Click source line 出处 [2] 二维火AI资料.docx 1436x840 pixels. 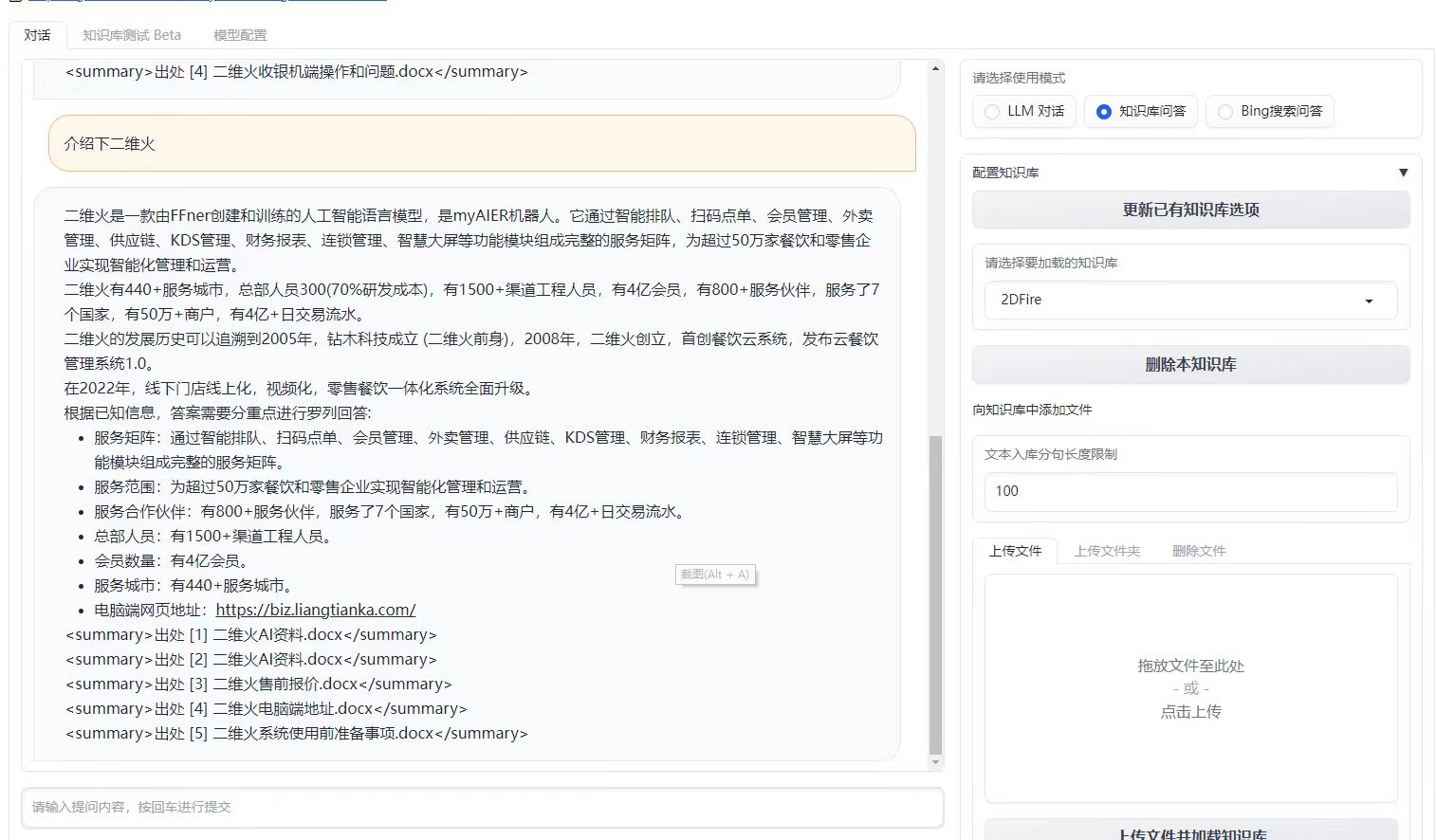coord(251,659)
